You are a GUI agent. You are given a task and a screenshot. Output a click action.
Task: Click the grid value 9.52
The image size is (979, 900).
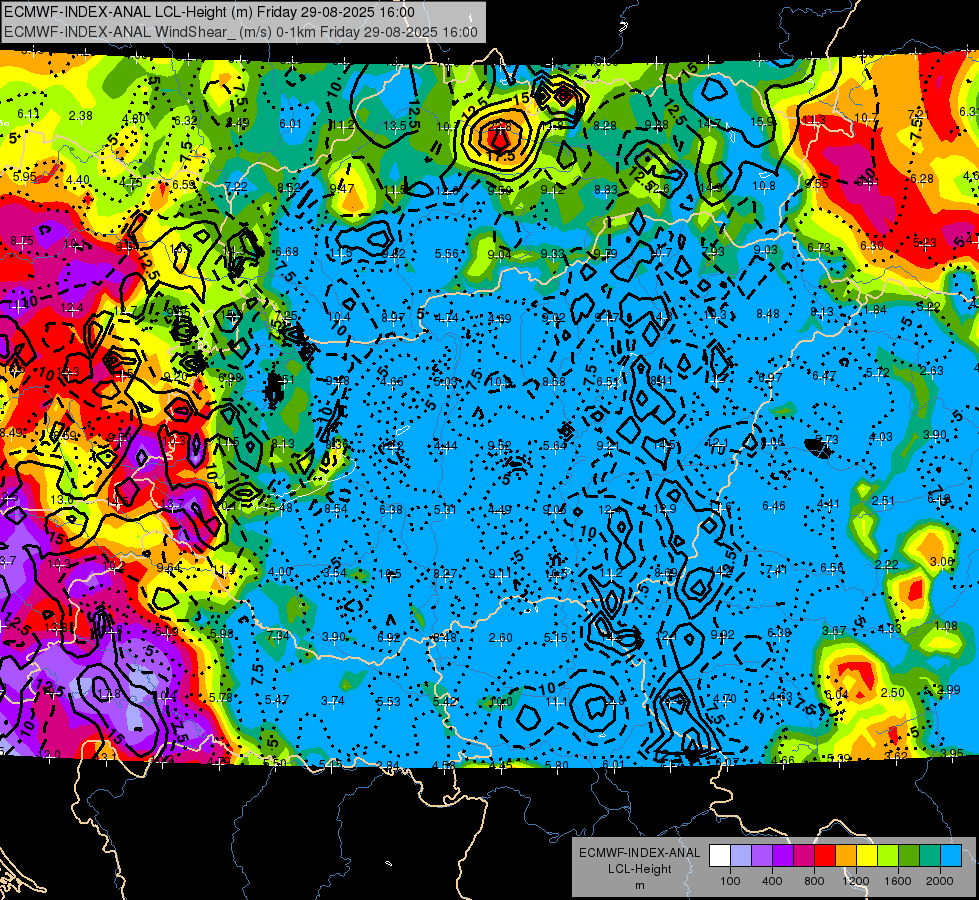pyautogui.click(x=499, y=445)
